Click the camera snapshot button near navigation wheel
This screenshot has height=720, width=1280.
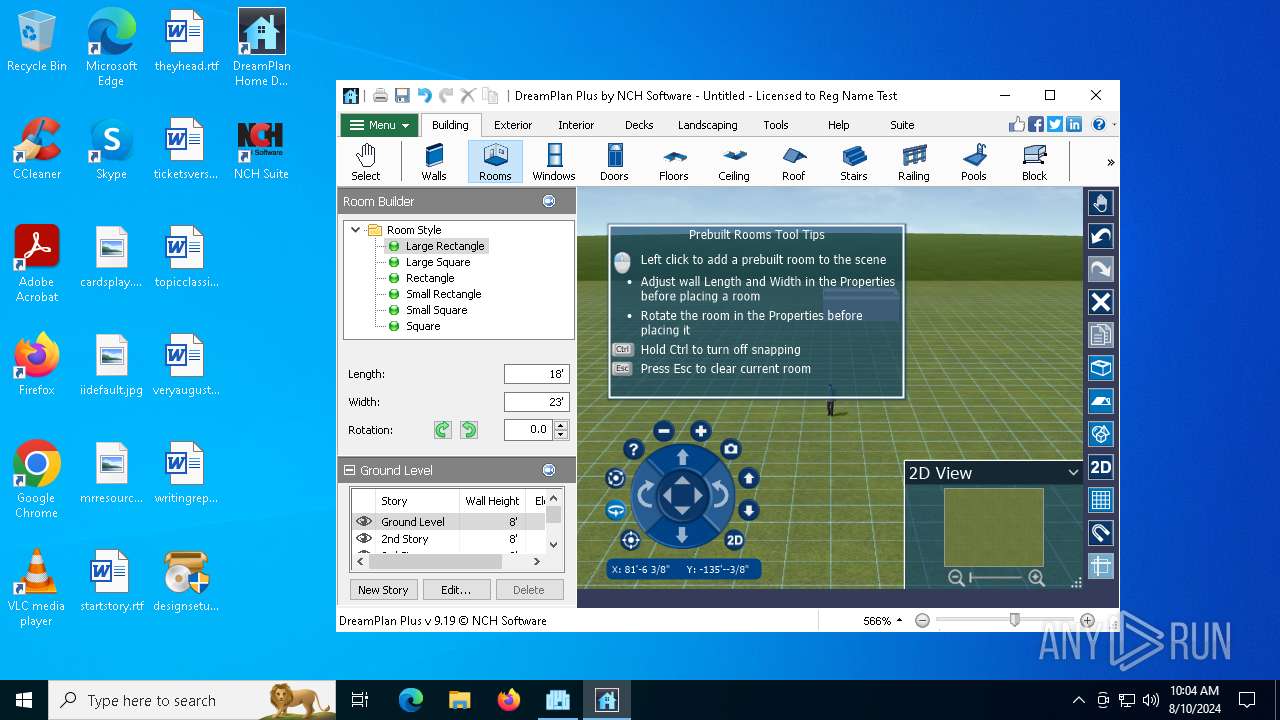731,450
